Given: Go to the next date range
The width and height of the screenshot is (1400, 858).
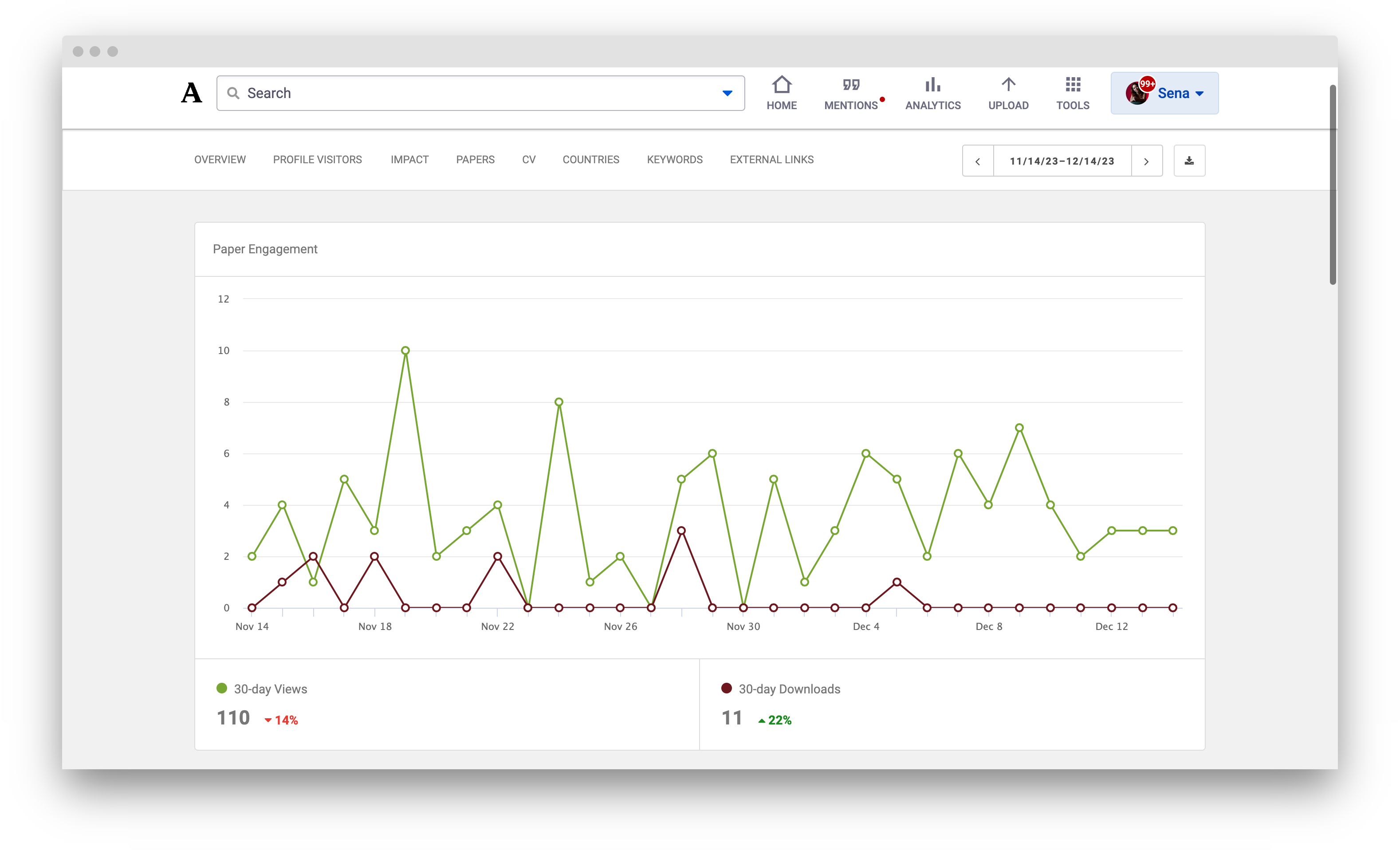Looking at the screenshot, I should point(1147,161).
